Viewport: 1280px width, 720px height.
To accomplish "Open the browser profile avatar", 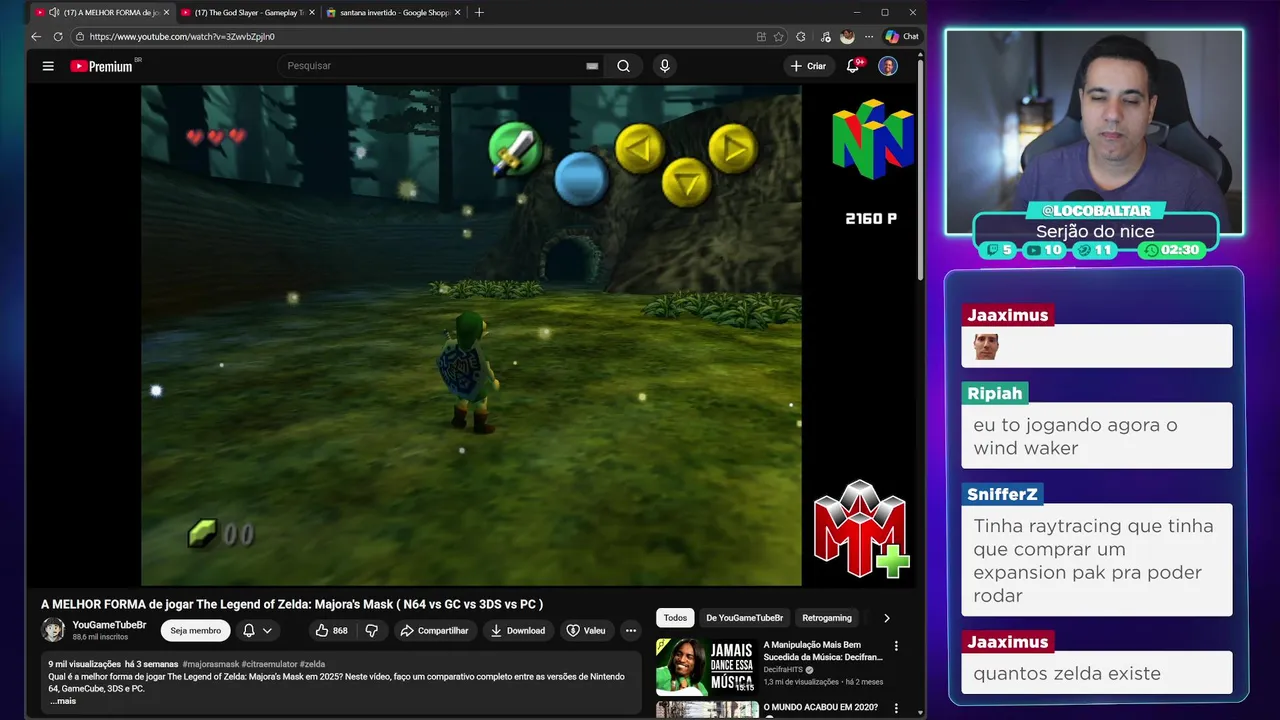I will click(847, 37).
